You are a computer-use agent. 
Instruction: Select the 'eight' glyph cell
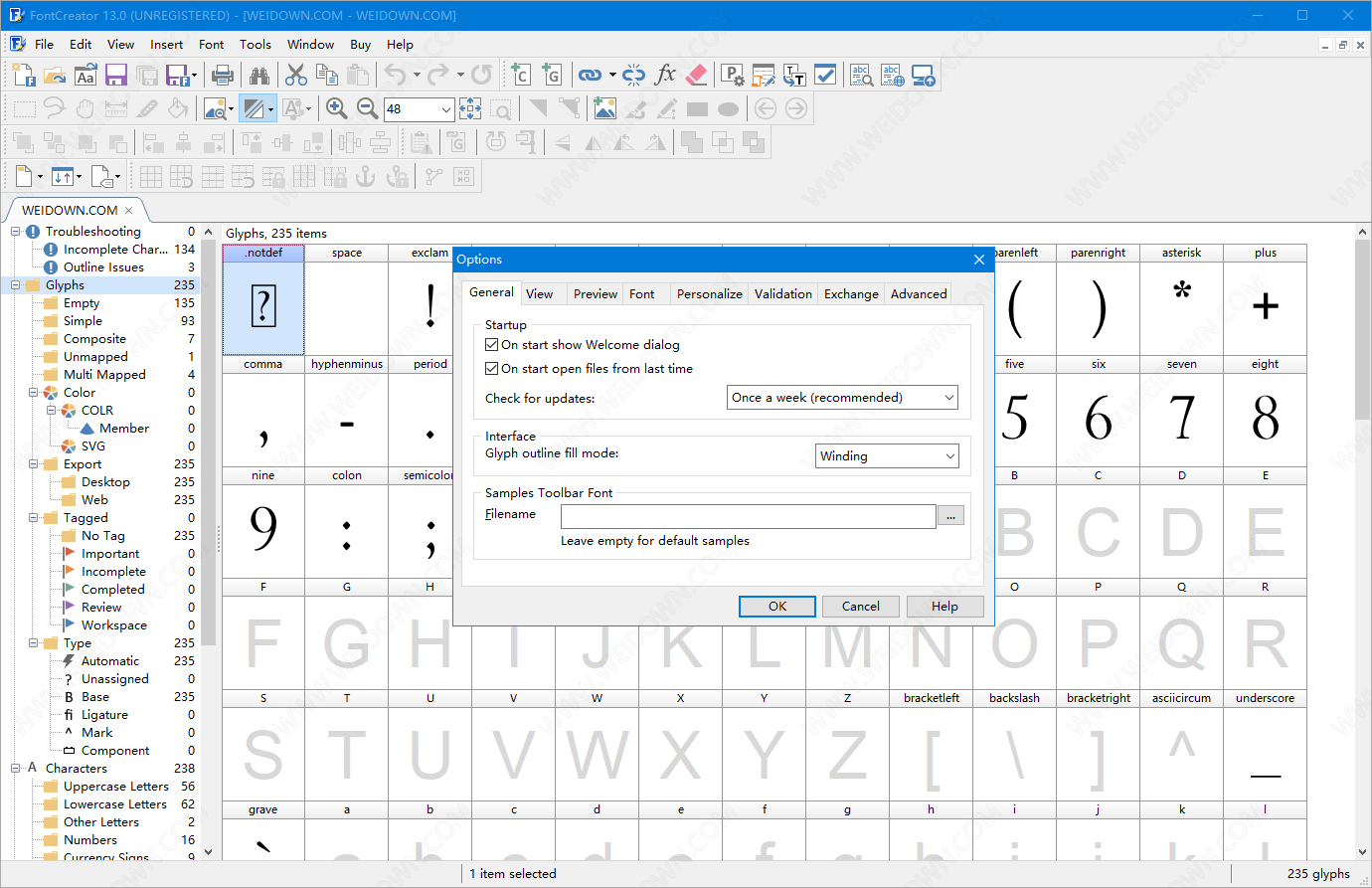click(1266, 411)
